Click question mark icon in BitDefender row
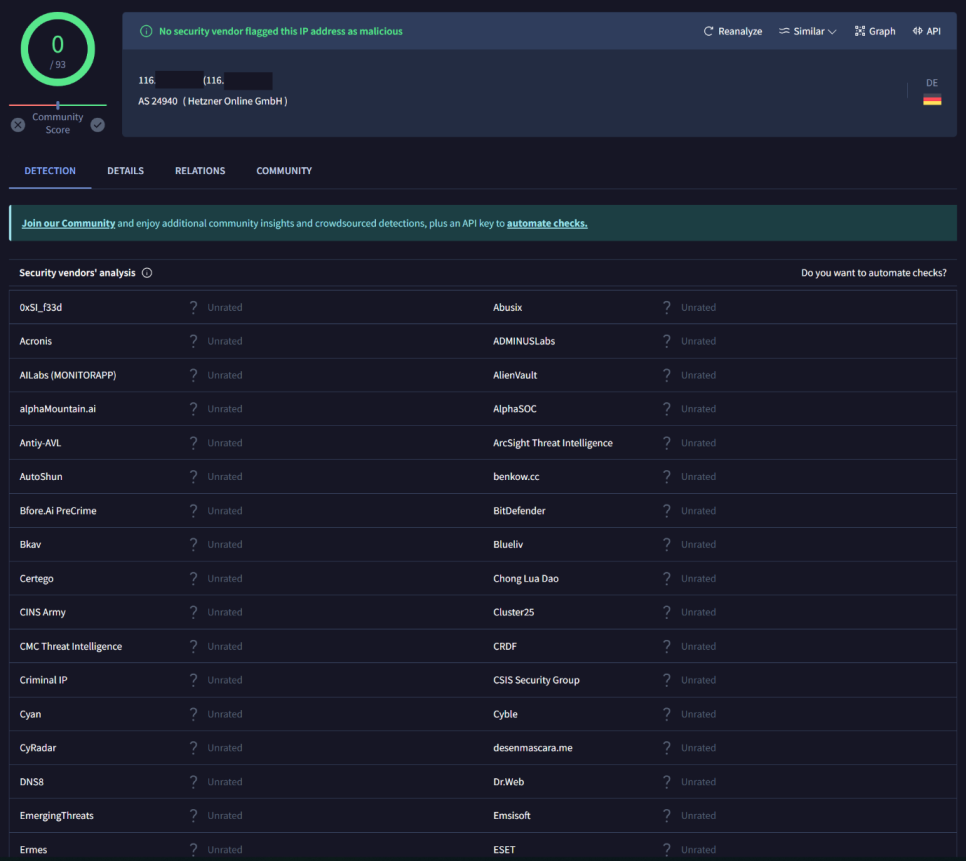The image size is (966, 861). (x=667, y=511)
